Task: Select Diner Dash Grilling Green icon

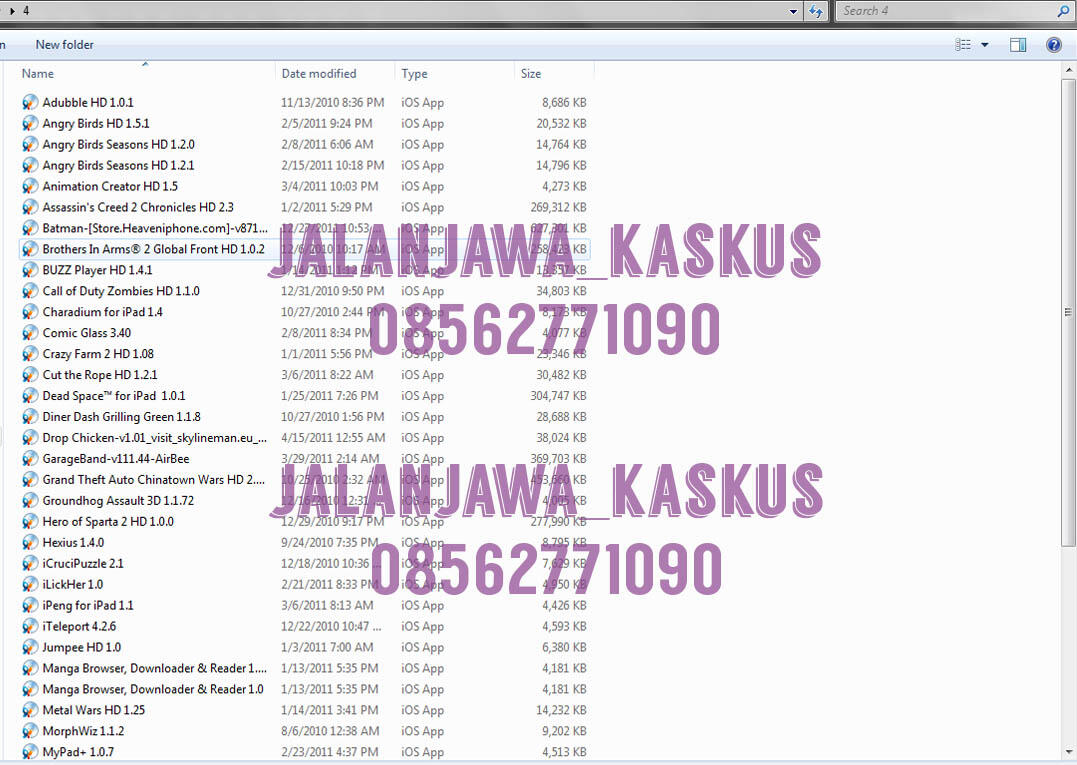Action: pyautogui.click(x=30, y=417)
